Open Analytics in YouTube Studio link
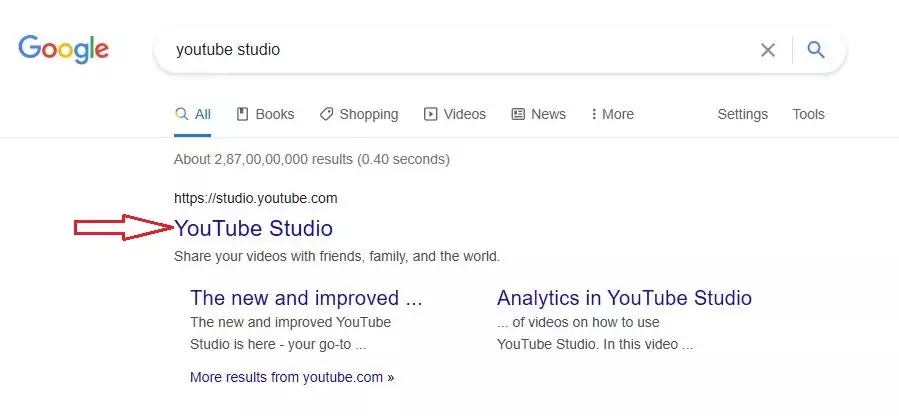The image size is (899, 416). pyautogui.click(x=624, y=298)
